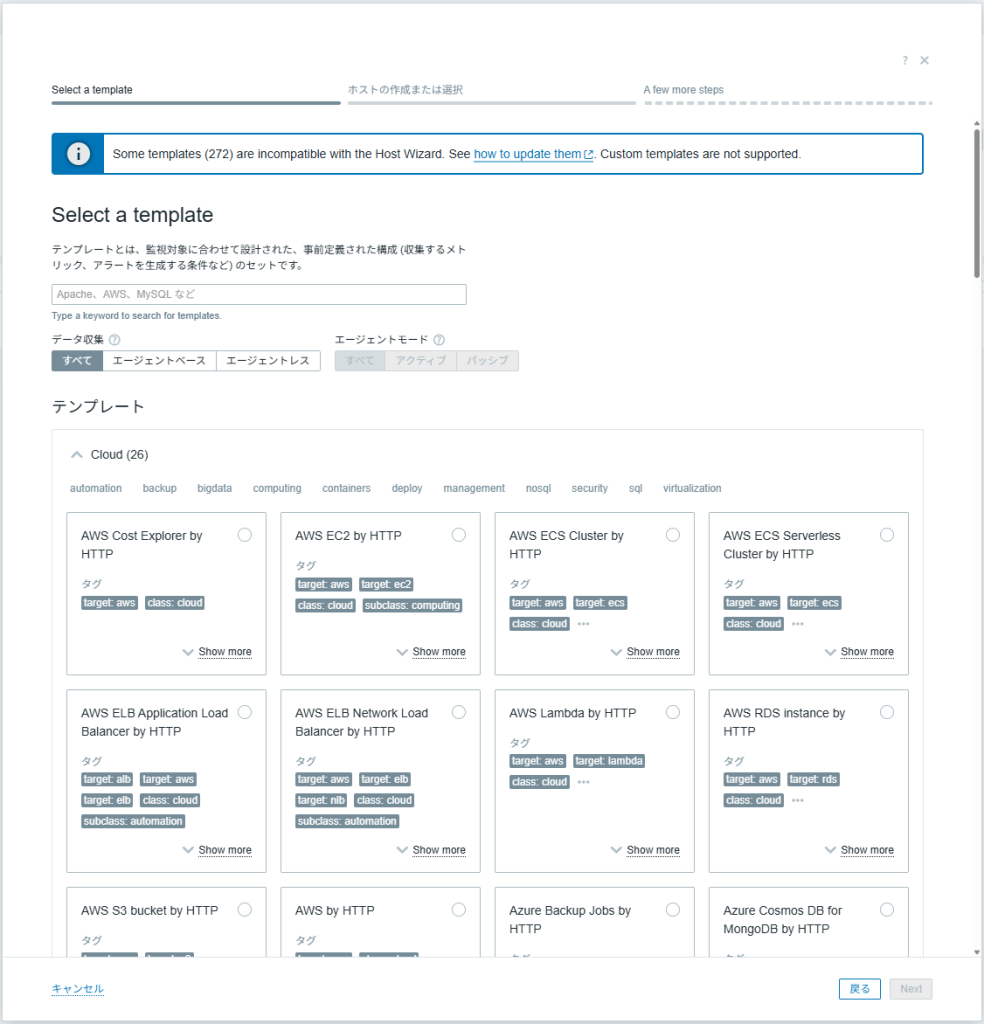This screenshot has width=984, height=1024.
Task: Expand hidden tags on AWS ECS Serverless card
Action: point(798,624)
